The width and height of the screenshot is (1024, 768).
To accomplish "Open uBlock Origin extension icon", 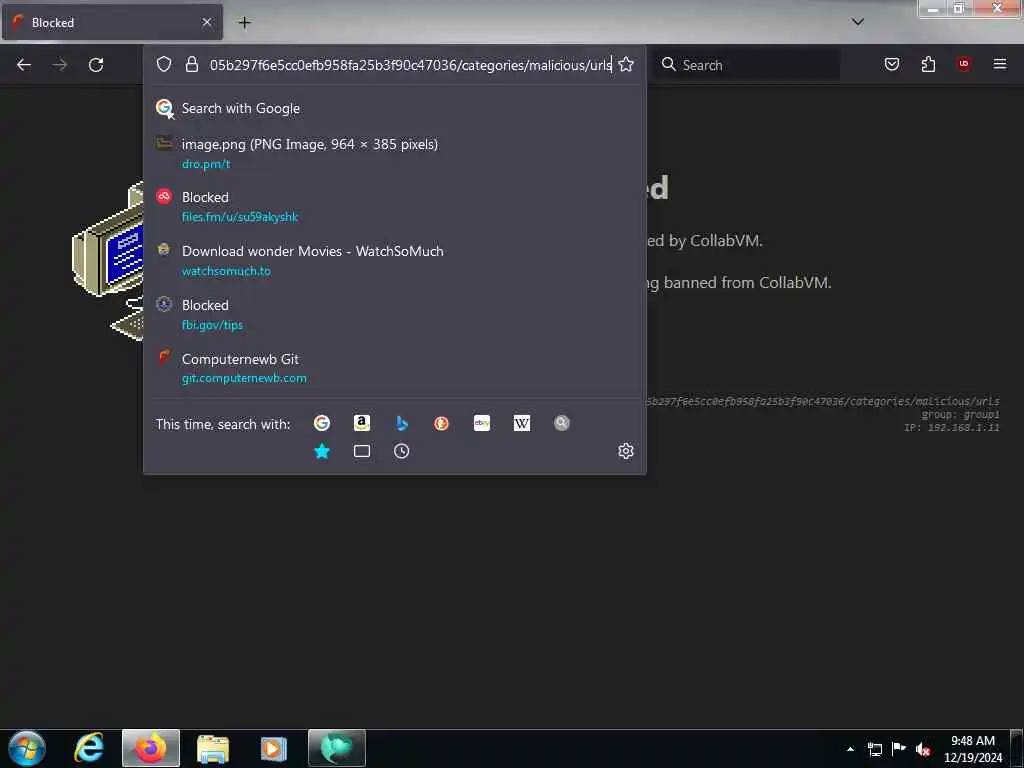I will coord(964,64).
